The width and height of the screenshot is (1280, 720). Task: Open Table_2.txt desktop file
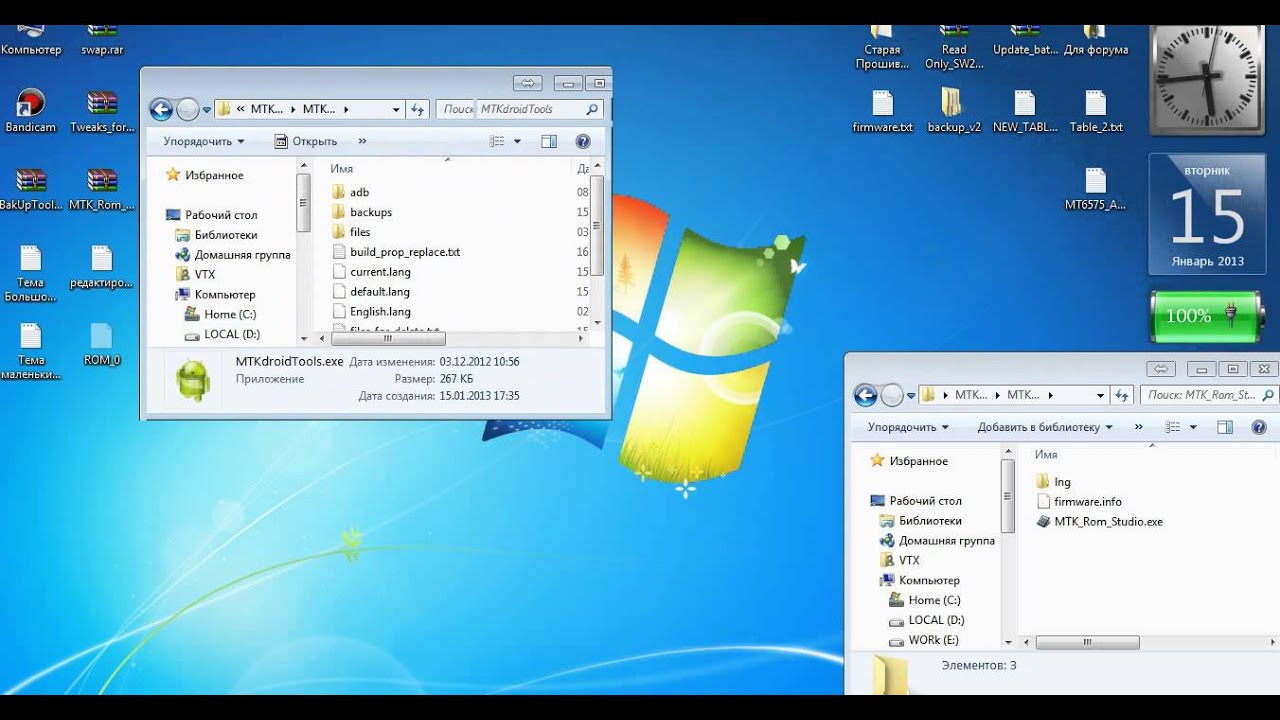pos(1096,110)
